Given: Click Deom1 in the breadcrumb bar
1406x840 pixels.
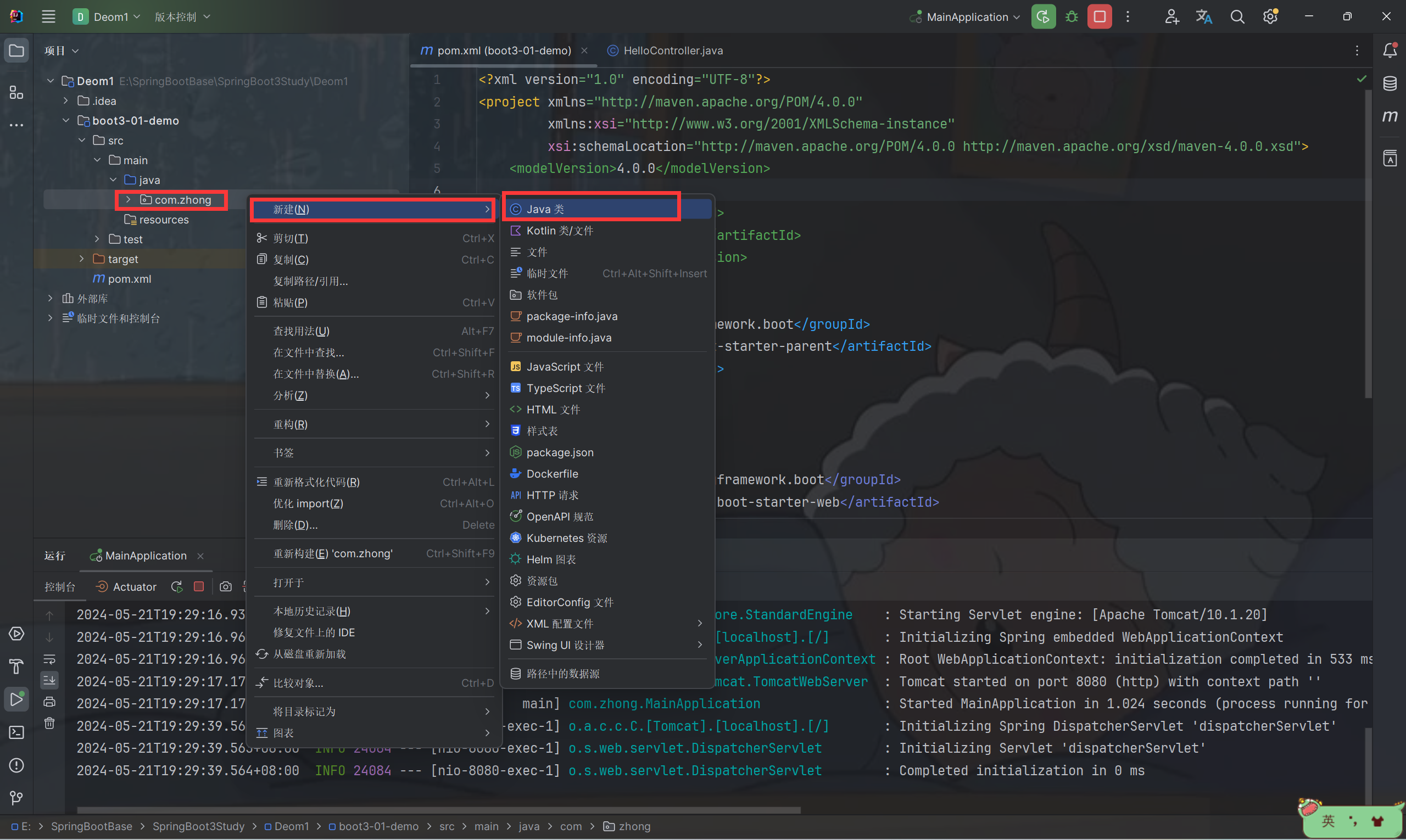Looking at the screenshot, I should (287, 826).
